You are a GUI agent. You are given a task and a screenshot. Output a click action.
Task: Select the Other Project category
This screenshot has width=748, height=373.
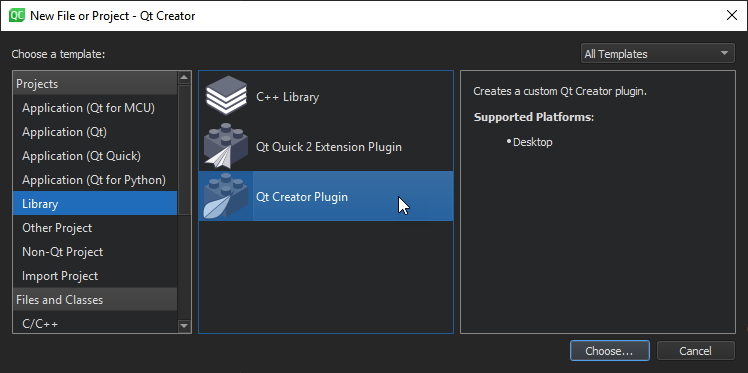(95, 228)
